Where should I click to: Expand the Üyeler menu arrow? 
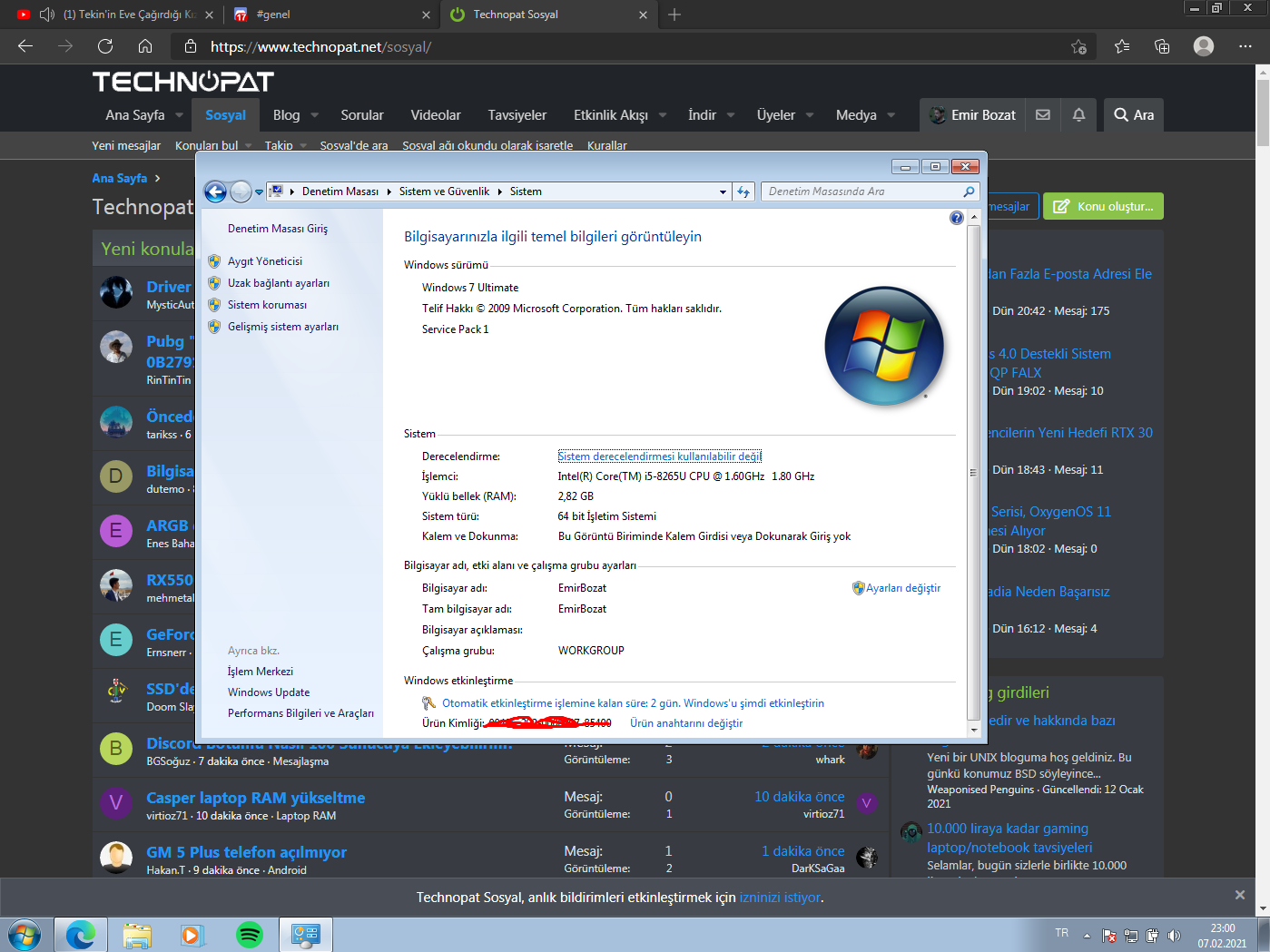click(x=809, y=115)
